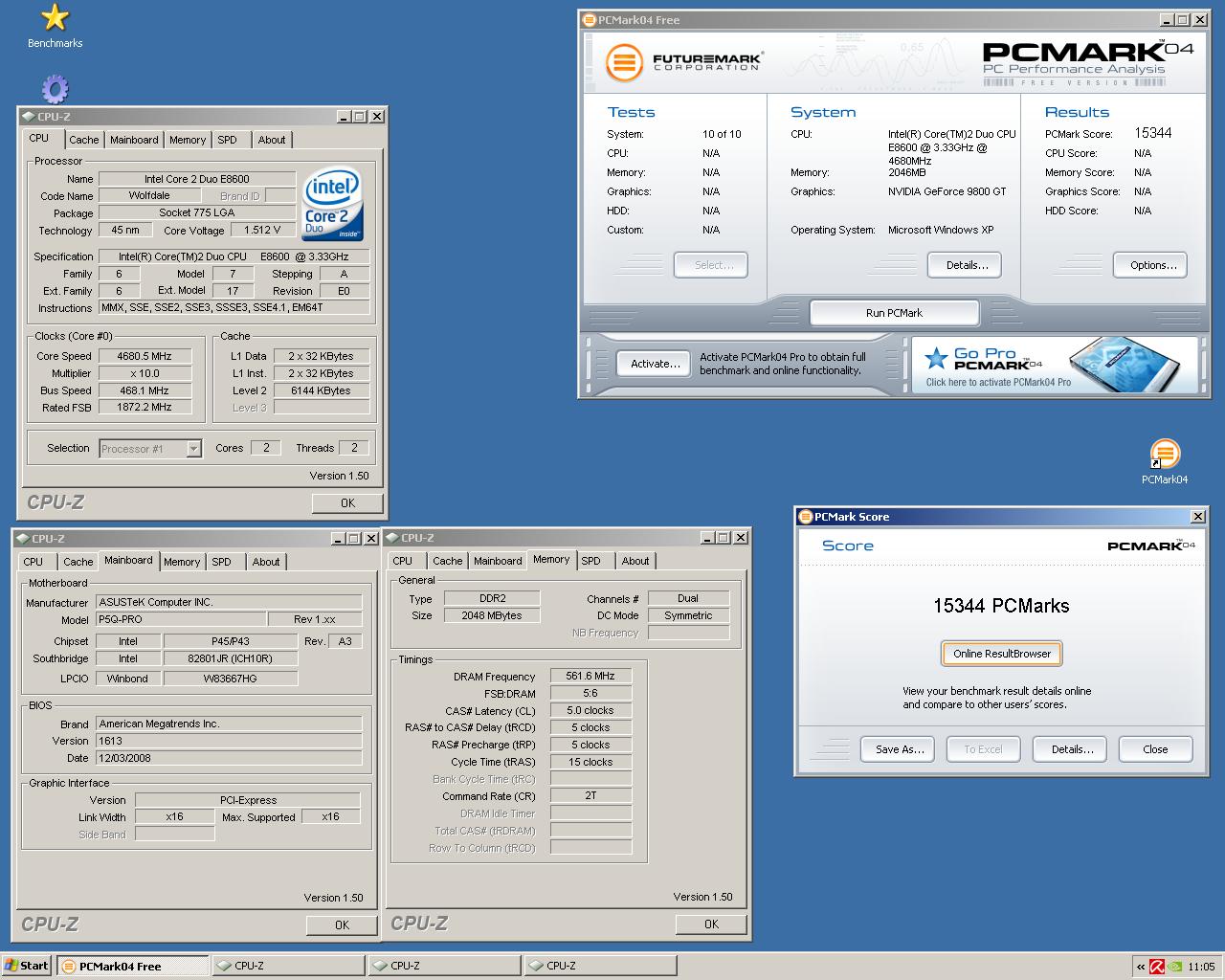Click the Core Speed 4680.5 MHz field
The height and width of the screenshot is (980, 1225).
pos(145,356)
